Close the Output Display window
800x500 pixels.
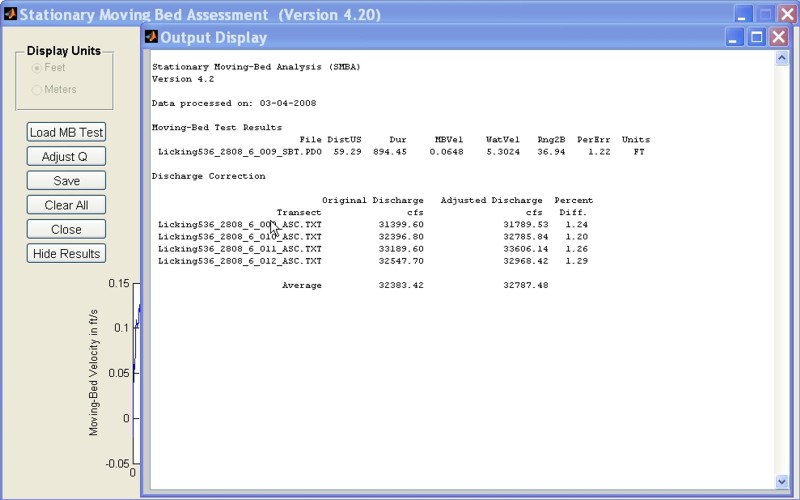pyautogui.click(x=779, y=37)
